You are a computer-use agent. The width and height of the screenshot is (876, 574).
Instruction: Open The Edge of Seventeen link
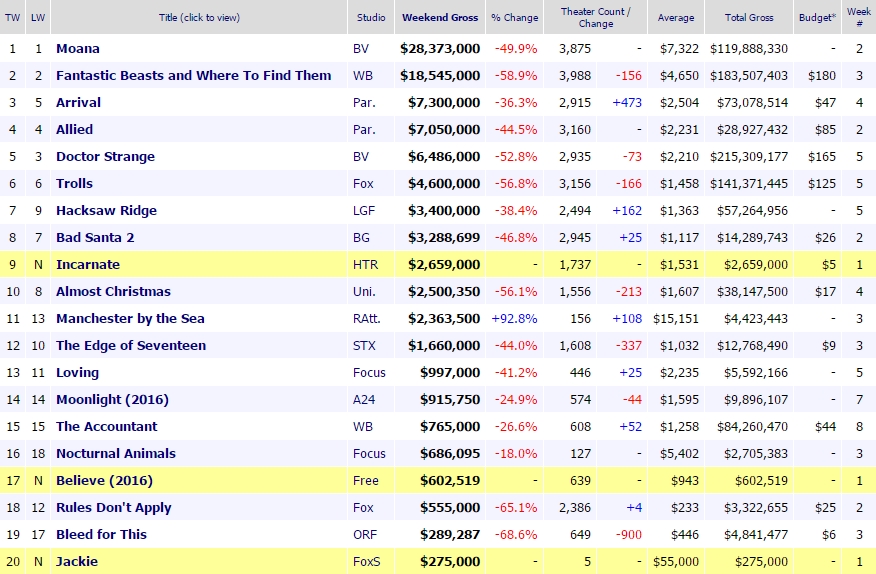(x=131, y=345)
